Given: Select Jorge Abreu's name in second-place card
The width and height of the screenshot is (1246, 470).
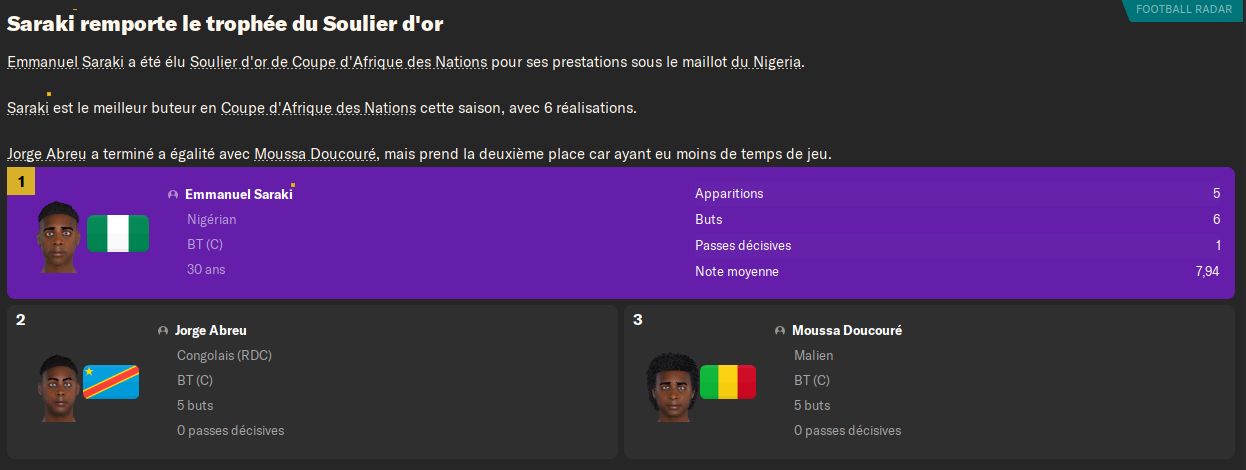Looking at the screenshot, I should click(210, 331).
